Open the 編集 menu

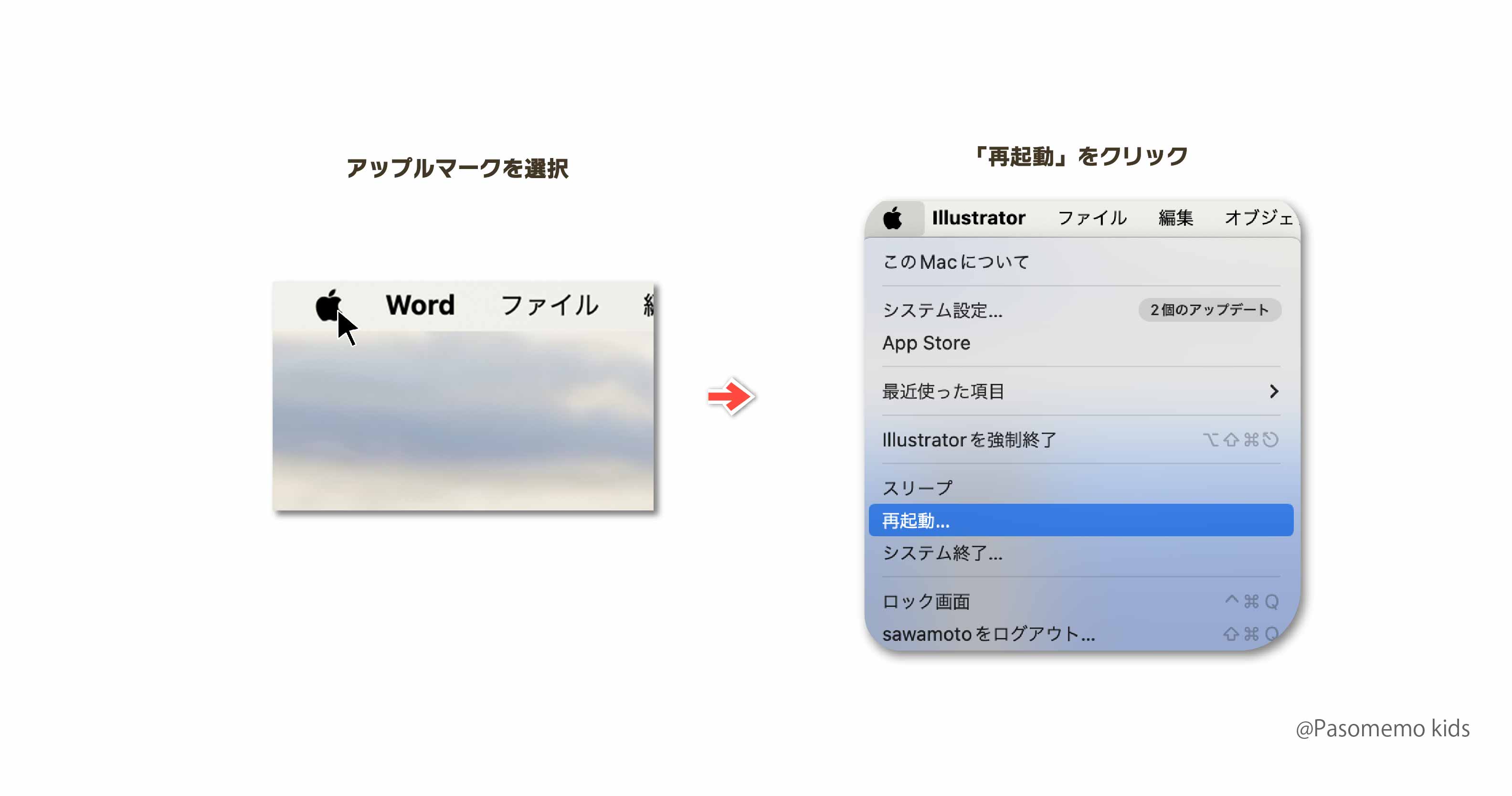pos(1176,218)
